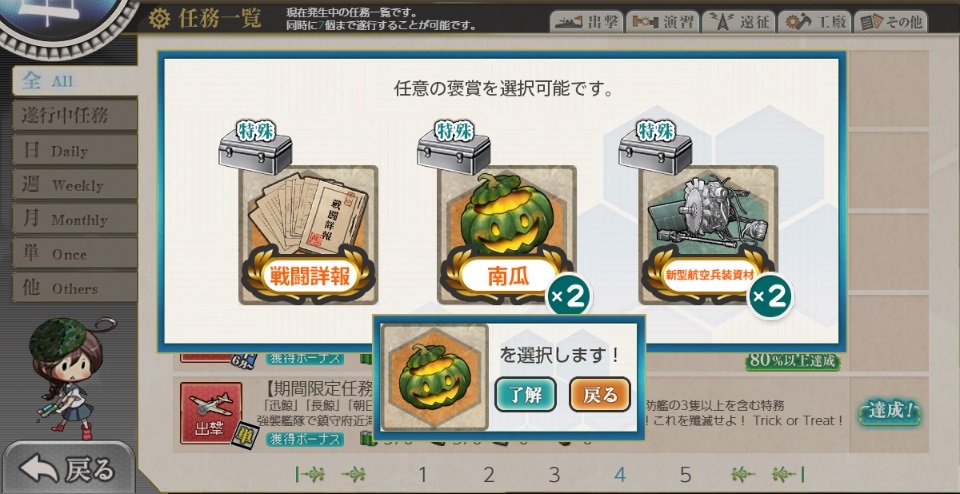Show 遂行中任務 in-progress quests
The width and height of the screenshot is (960, 494).
click(75, 116)
